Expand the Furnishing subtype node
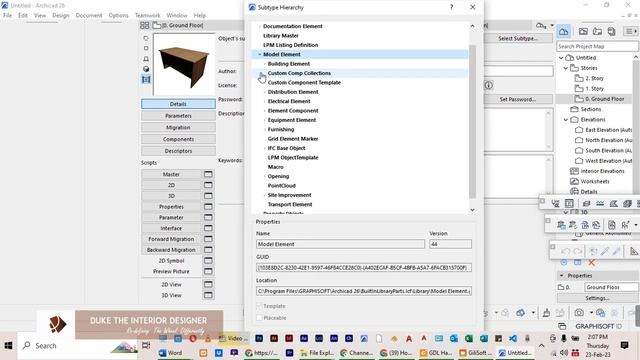The image size is (640, 360). pyautogui.click(x=264, y=129)
